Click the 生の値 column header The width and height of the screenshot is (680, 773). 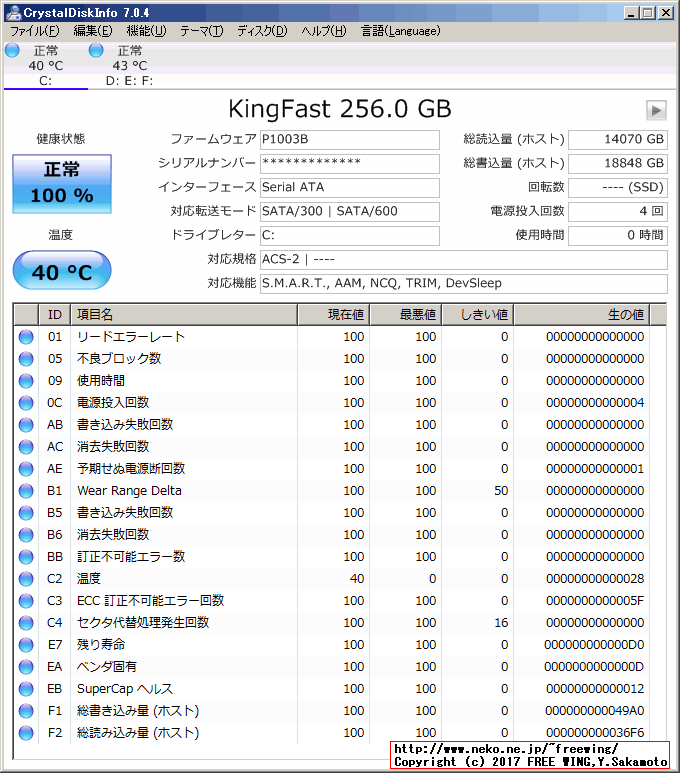(x=582, y=315)
